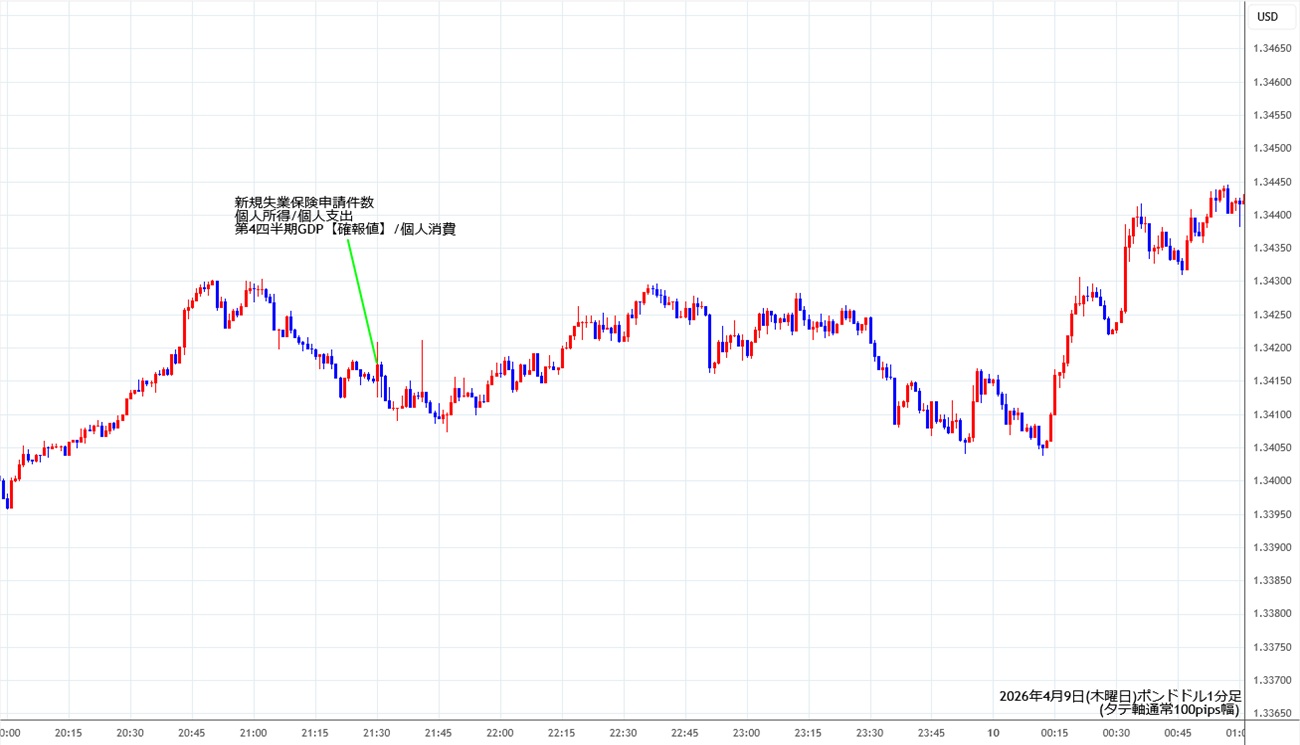Click the 21:00 time axis label

coord(253,733)
